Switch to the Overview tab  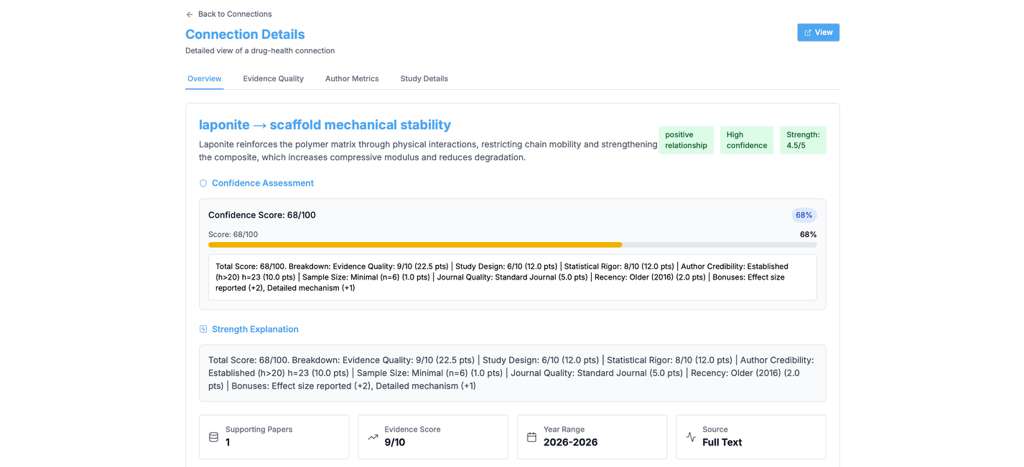click(204, 79)
